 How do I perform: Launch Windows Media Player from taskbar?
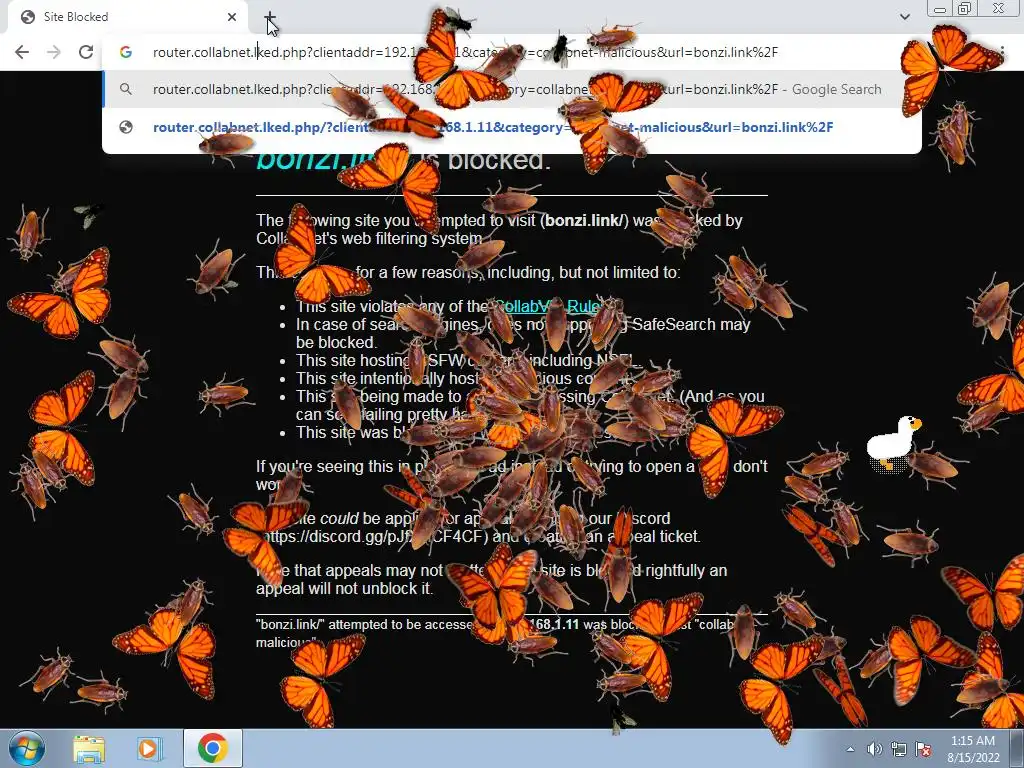(x=149, y=748)
